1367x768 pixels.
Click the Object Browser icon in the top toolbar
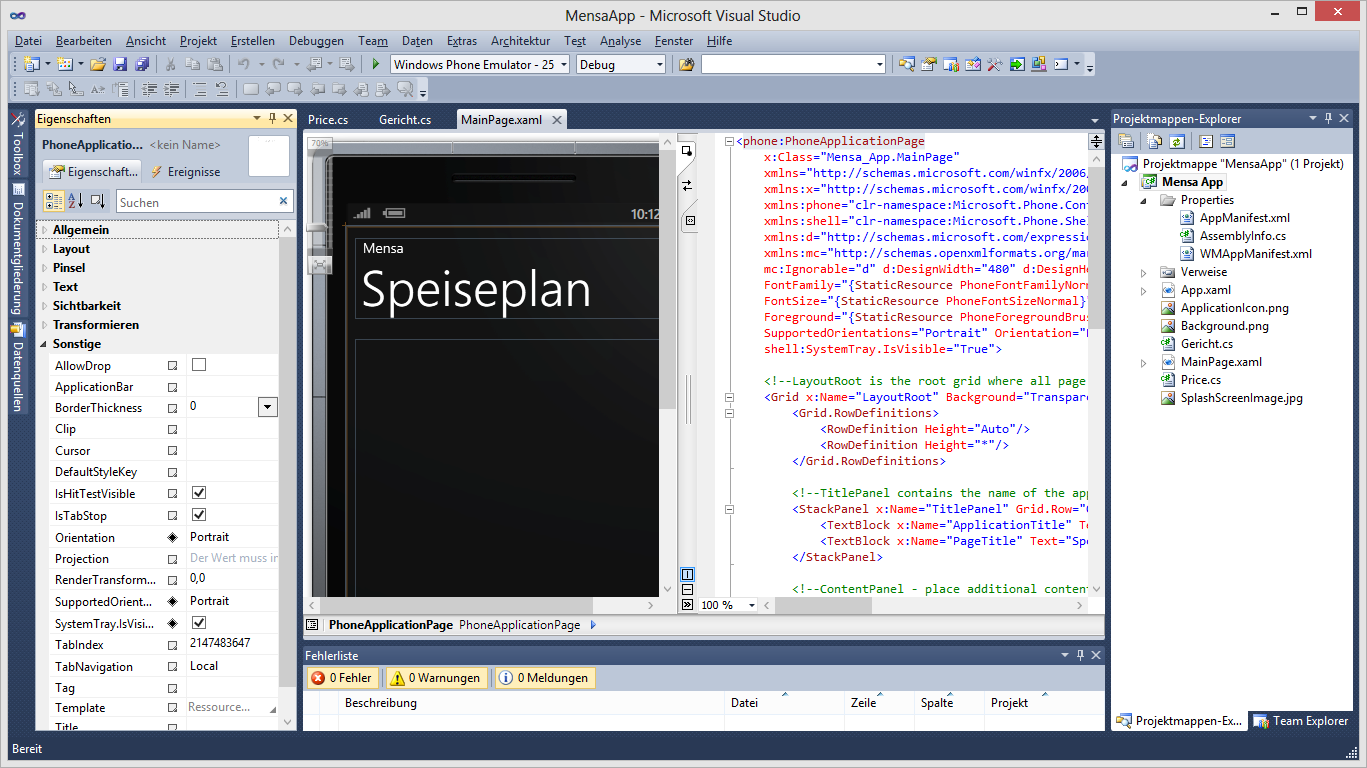[x=972, y=64]
